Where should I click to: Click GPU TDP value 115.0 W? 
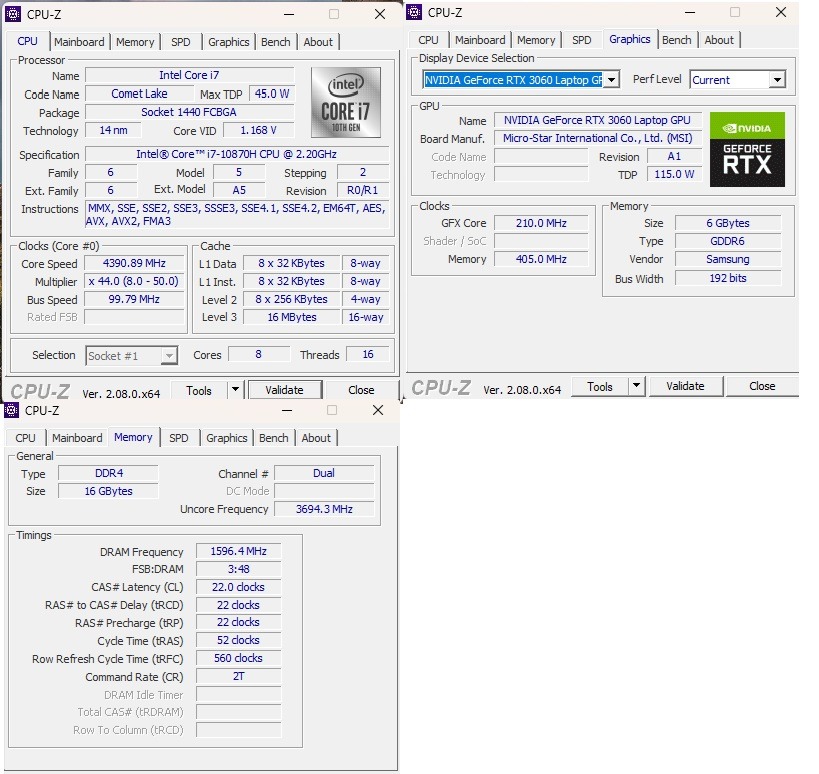674,174
